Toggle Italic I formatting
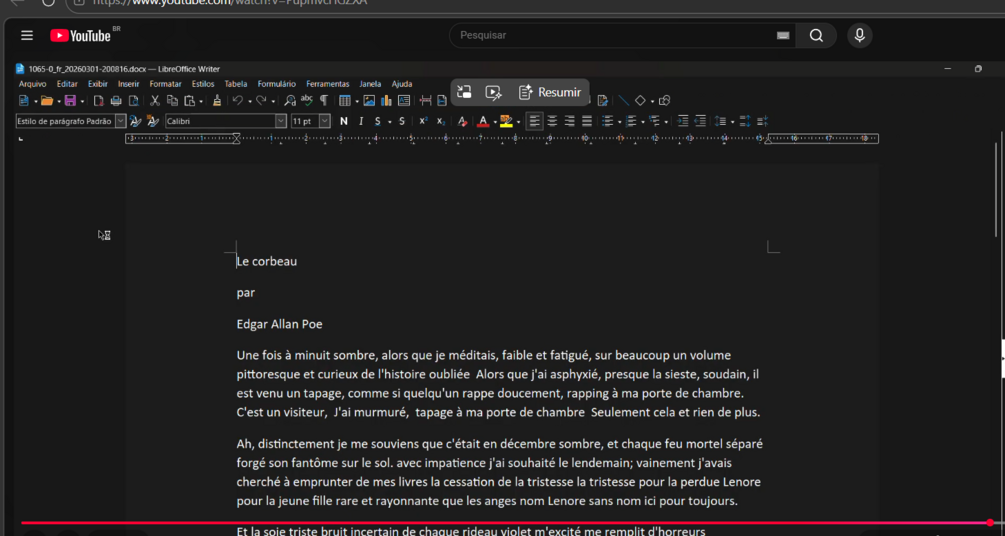 (x=361, y=121)
